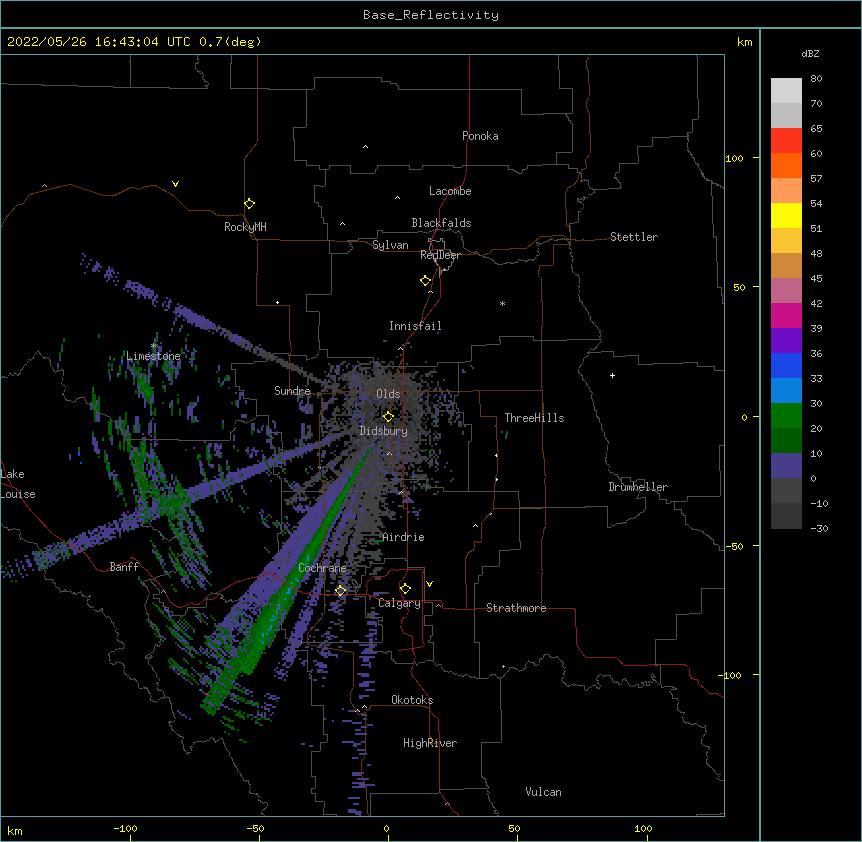Pick the orange 57–60 dBZ legend swatch
Viewport: 862px width, 842px height.
click(x=786, y=165)
